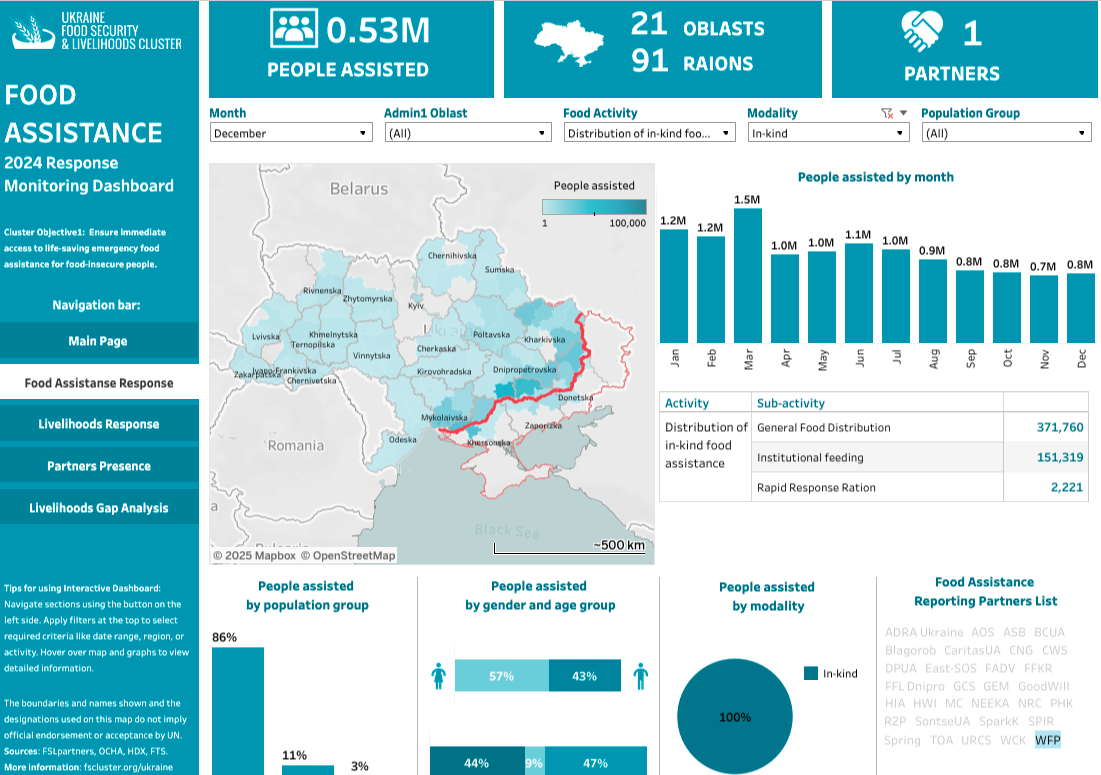Click the male figure icon in gender chart
The height and width of the screenshot is (775, 1101).
click(640, 677)
